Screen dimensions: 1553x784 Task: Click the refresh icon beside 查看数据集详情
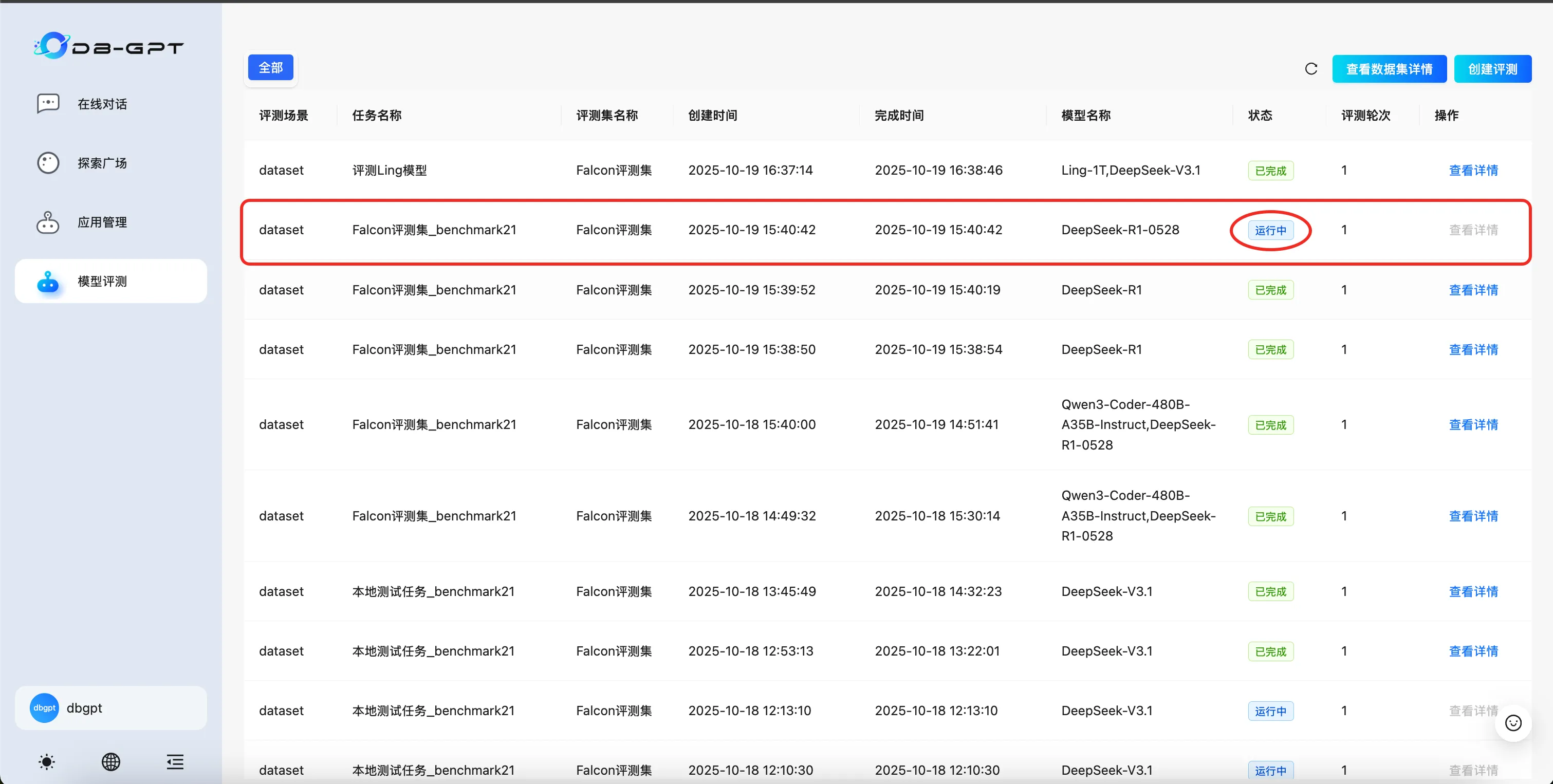[1310, 69]
